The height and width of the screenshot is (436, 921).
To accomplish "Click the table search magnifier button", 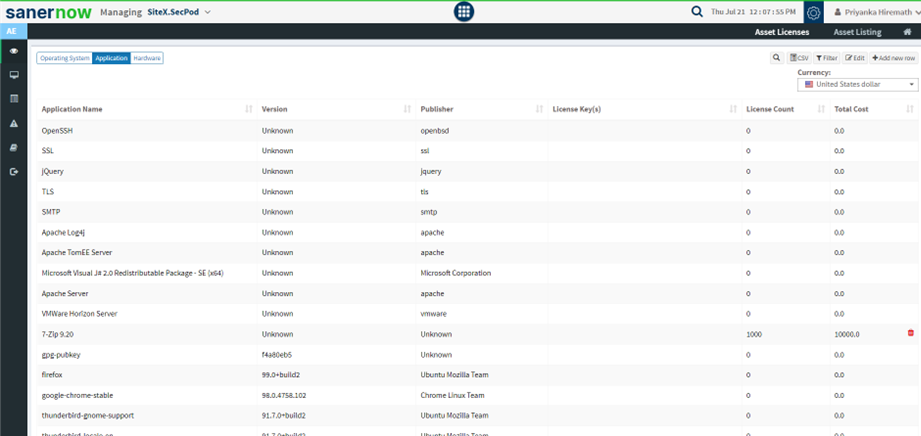I will click(x=777, y=58).
